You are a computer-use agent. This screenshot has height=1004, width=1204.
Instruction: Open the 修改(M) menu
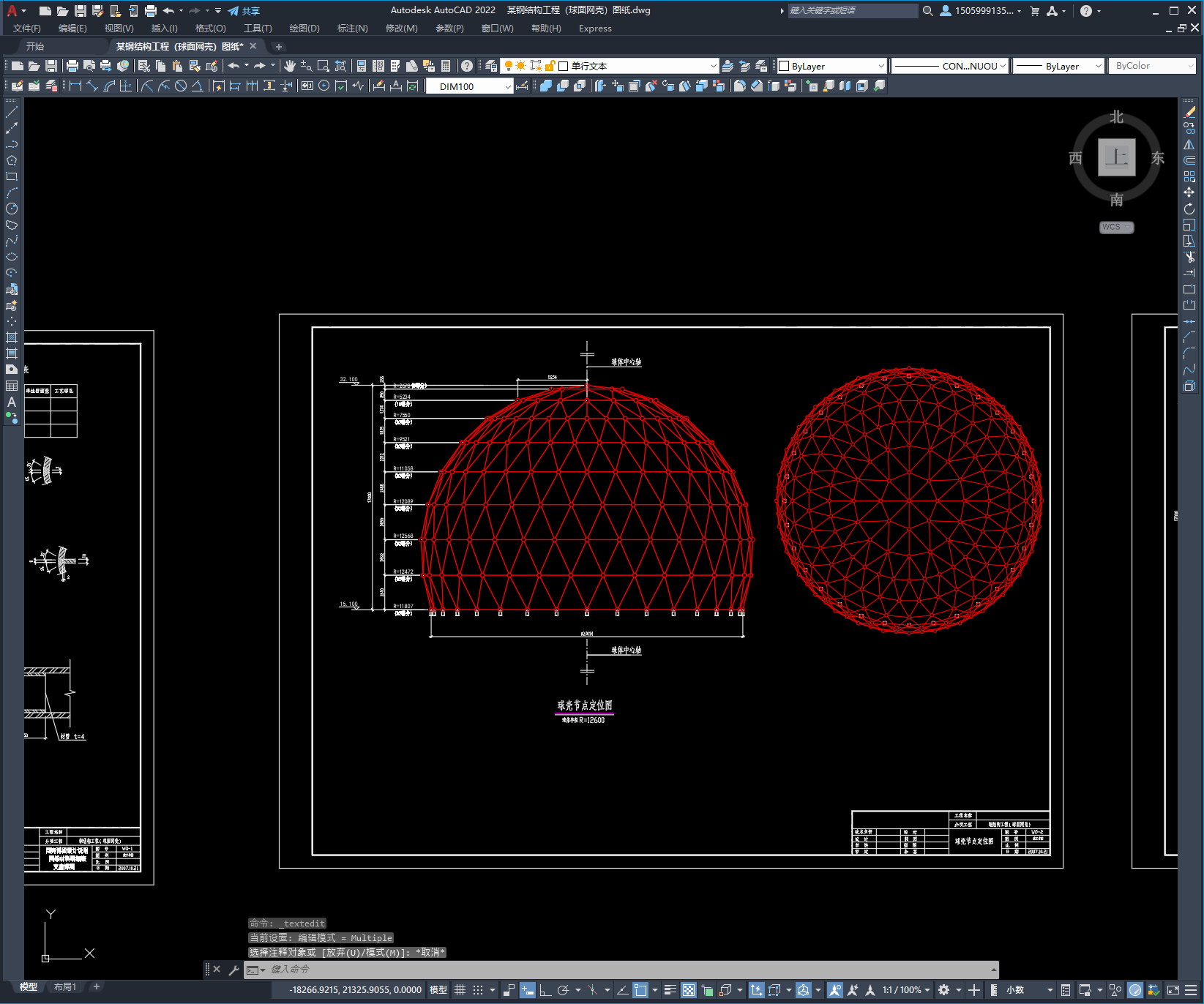point(401,29)
